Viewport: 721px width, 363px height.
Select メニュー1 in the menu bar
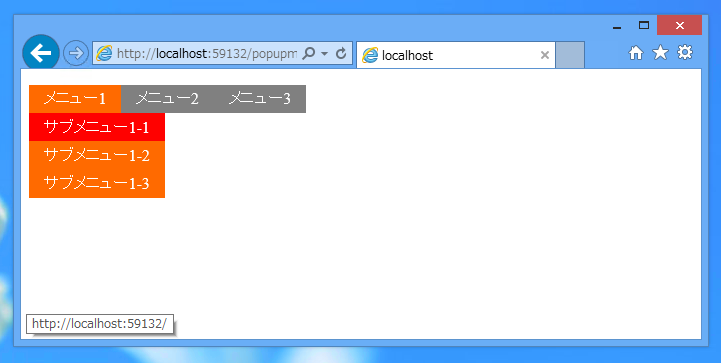click(75, 98)
